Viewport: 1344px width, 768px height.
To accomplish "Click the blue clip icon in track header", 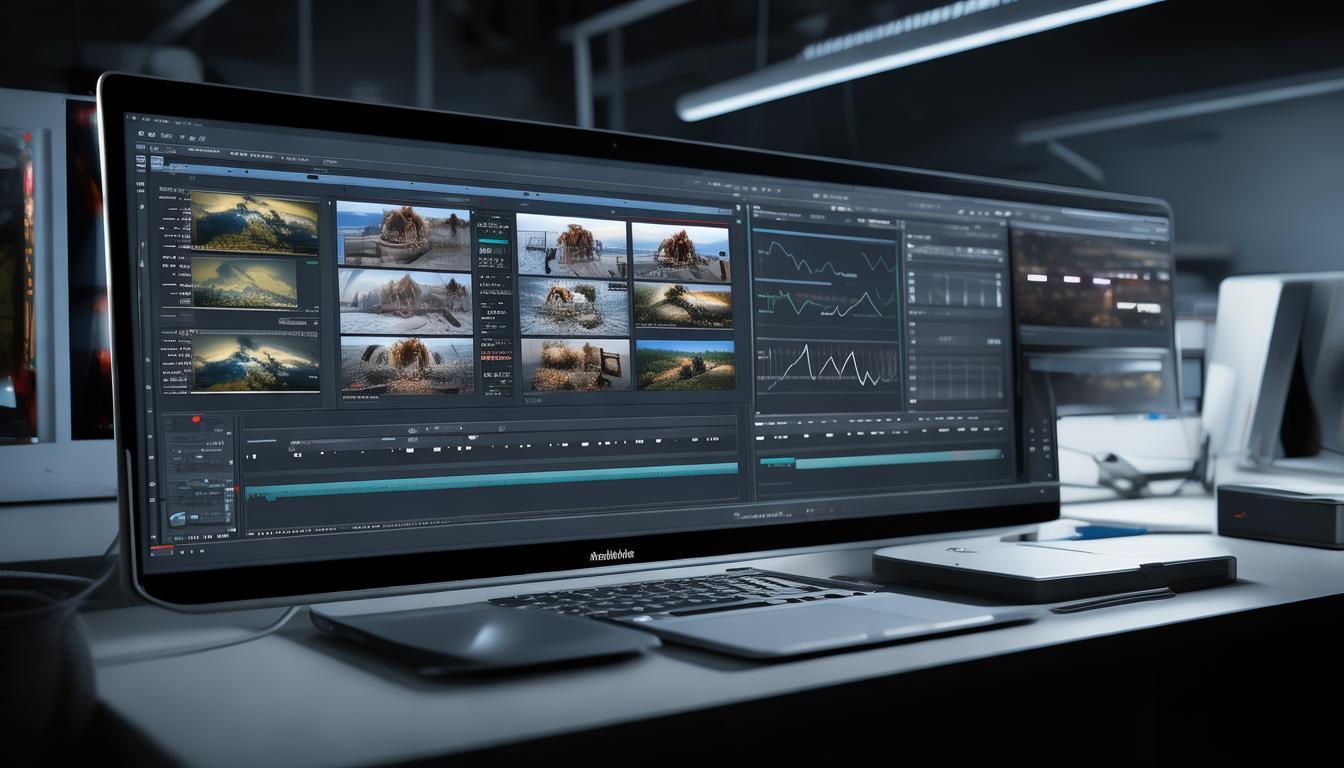I will point(176,518).
